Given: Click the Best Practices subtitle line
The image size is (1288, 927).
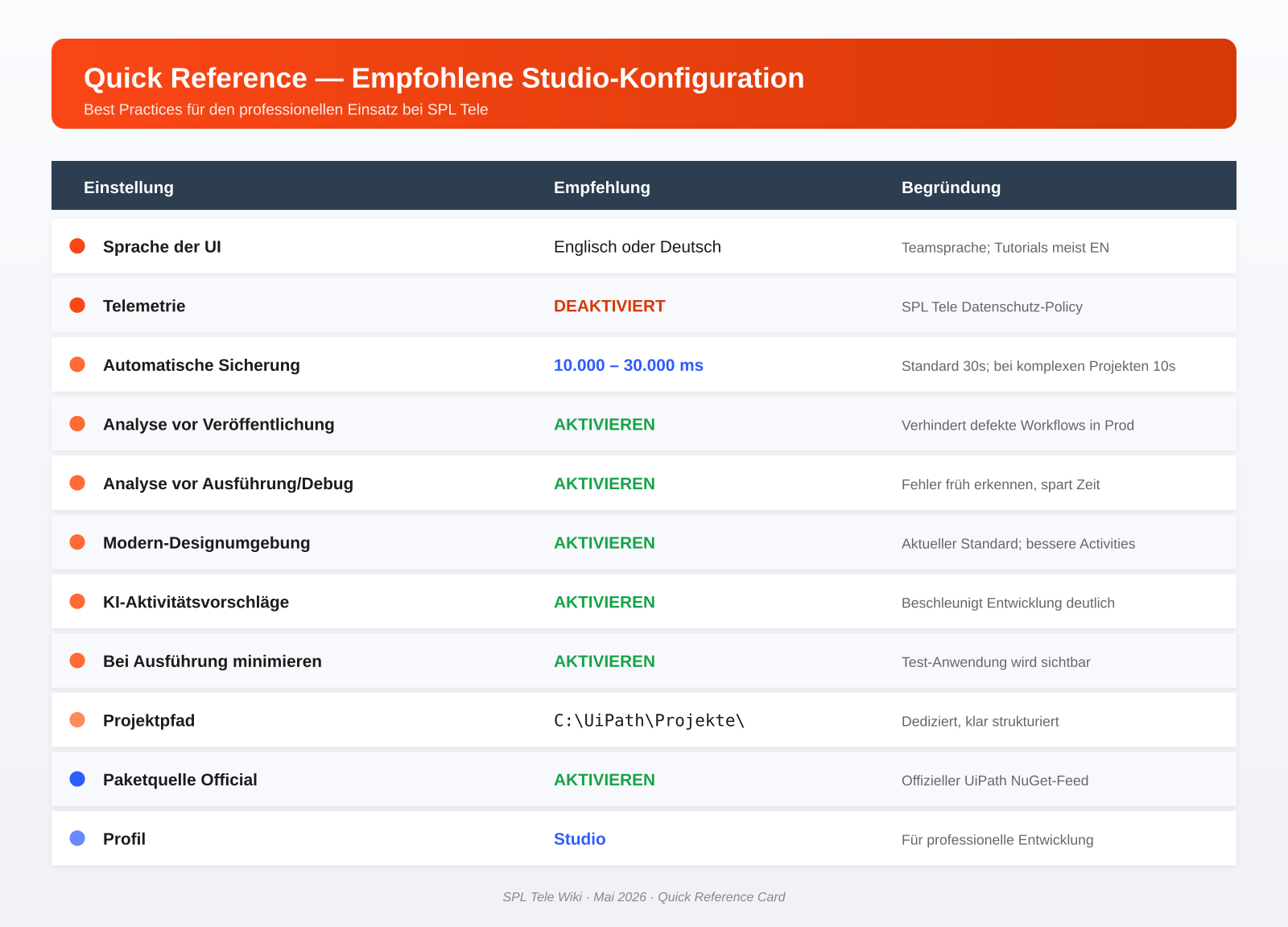Looking at the screenshot, I should point(286,109).
